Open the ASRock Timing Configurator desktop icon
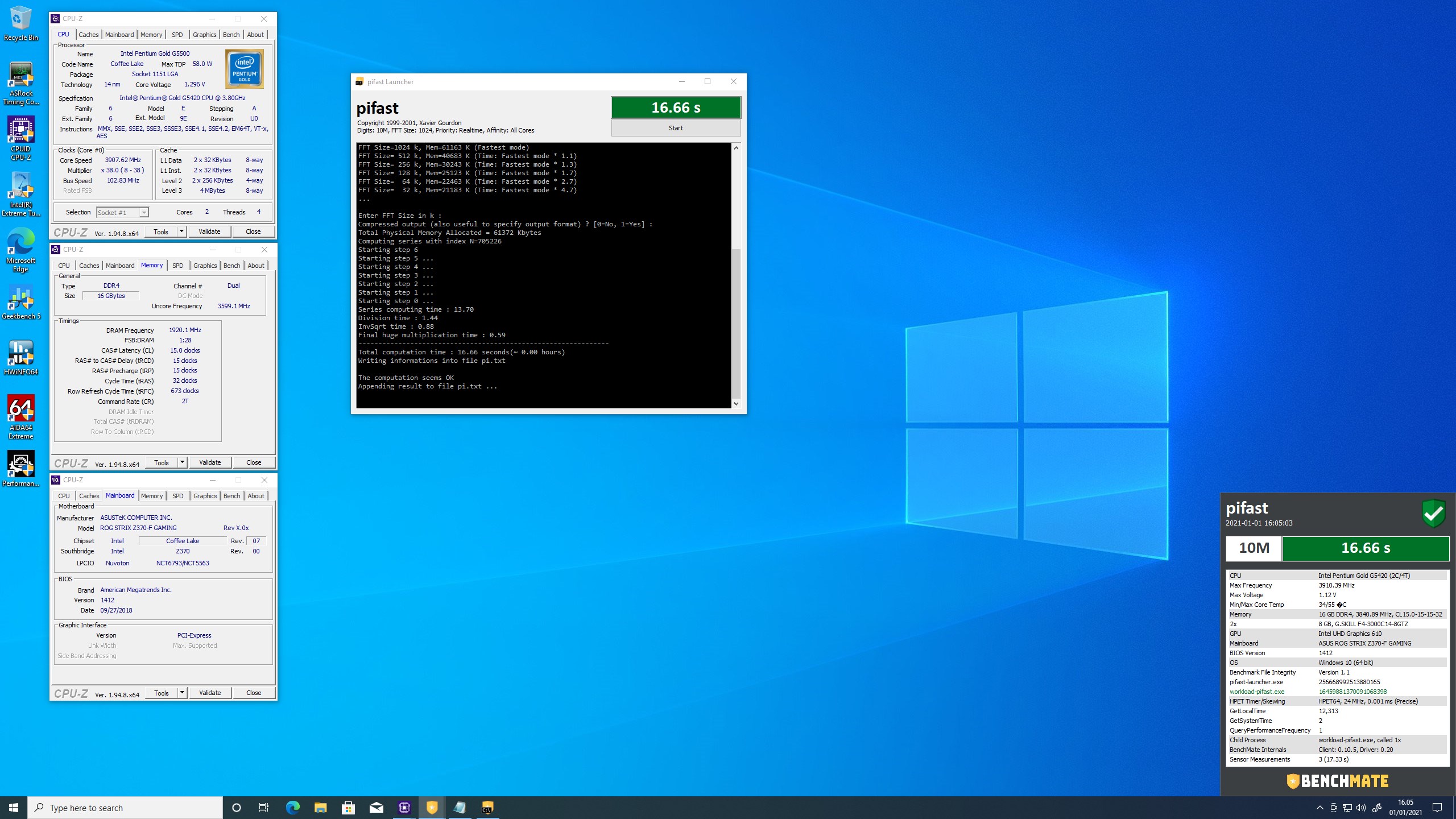Image resolution: width=1456 pixels, height=819 pixels. click(21, 84)
